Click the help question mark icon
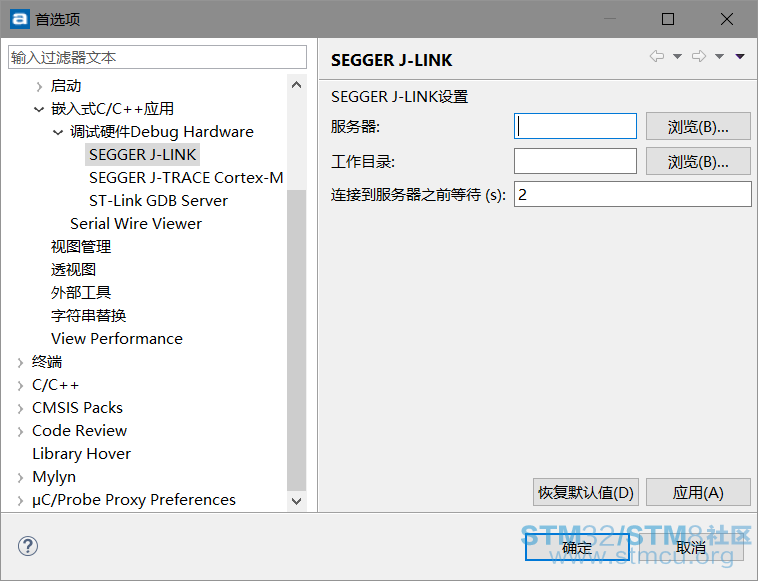This screenshot has height=581, width=758. click(28, 546)
